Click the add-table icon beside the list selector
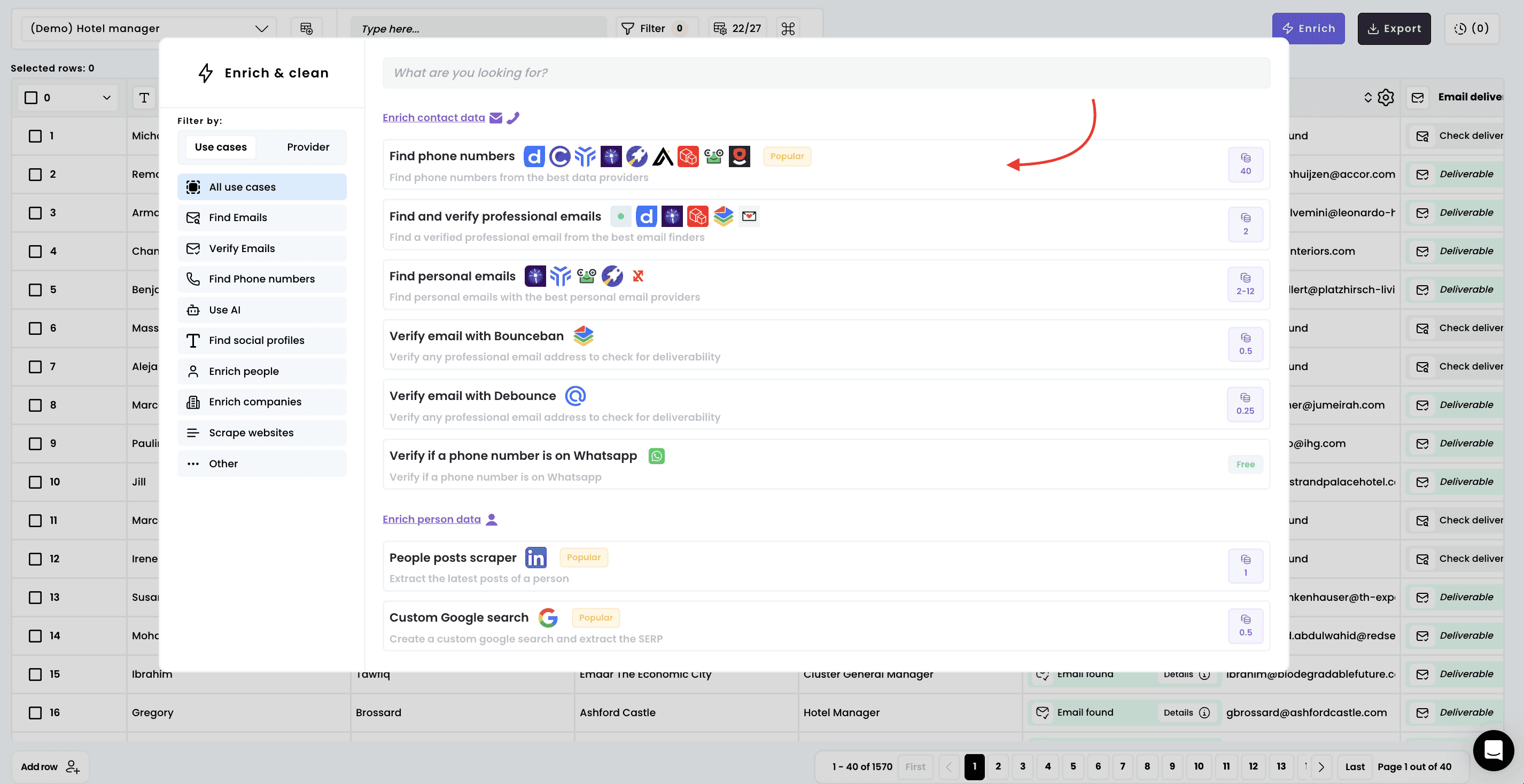1524x784 pixels. pos(307,28)
